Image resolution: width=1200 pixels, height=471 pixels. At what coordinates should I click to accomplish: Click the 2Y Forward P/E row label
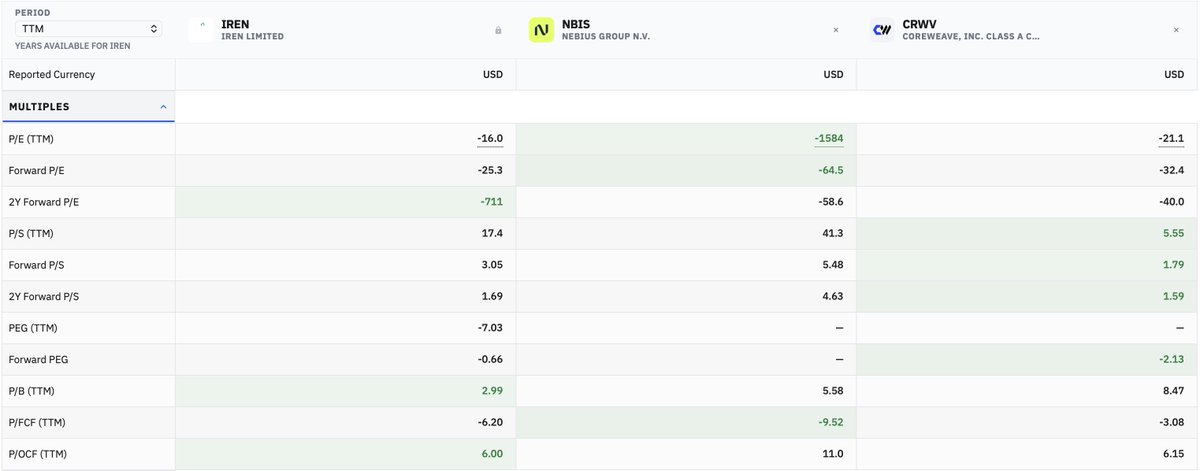44,203
